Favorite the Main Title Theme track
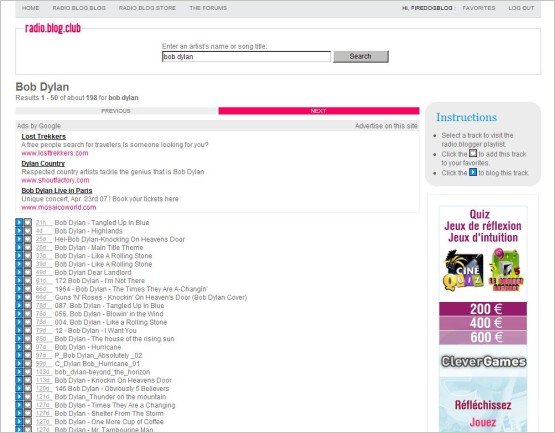The height and width of the screenshot is (433, 555). (28, 247)
